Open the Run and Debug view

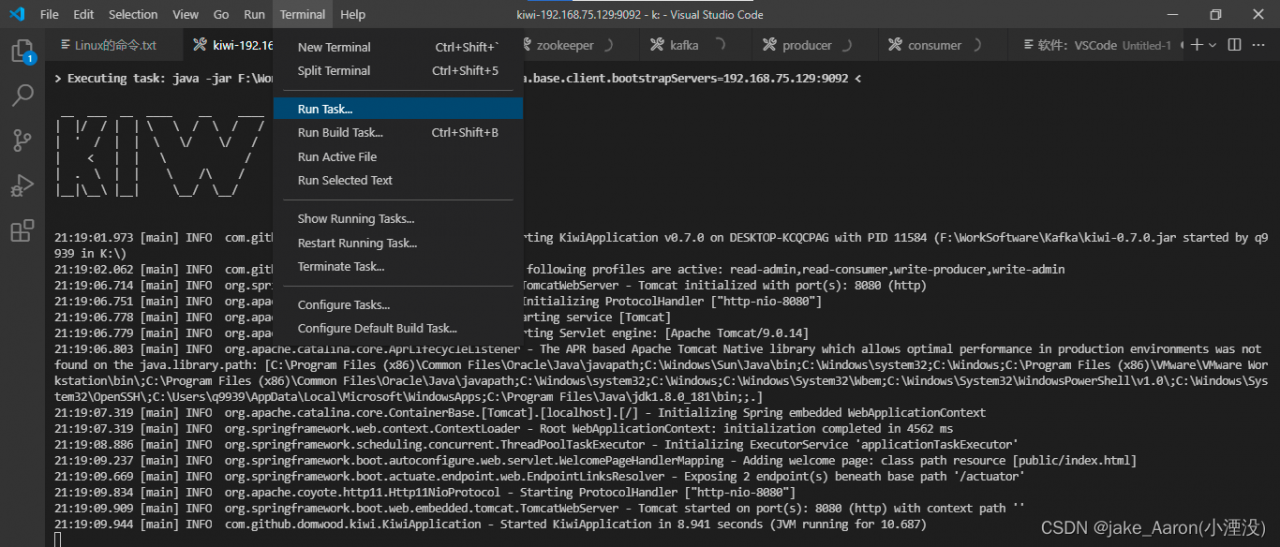(22, 186)
